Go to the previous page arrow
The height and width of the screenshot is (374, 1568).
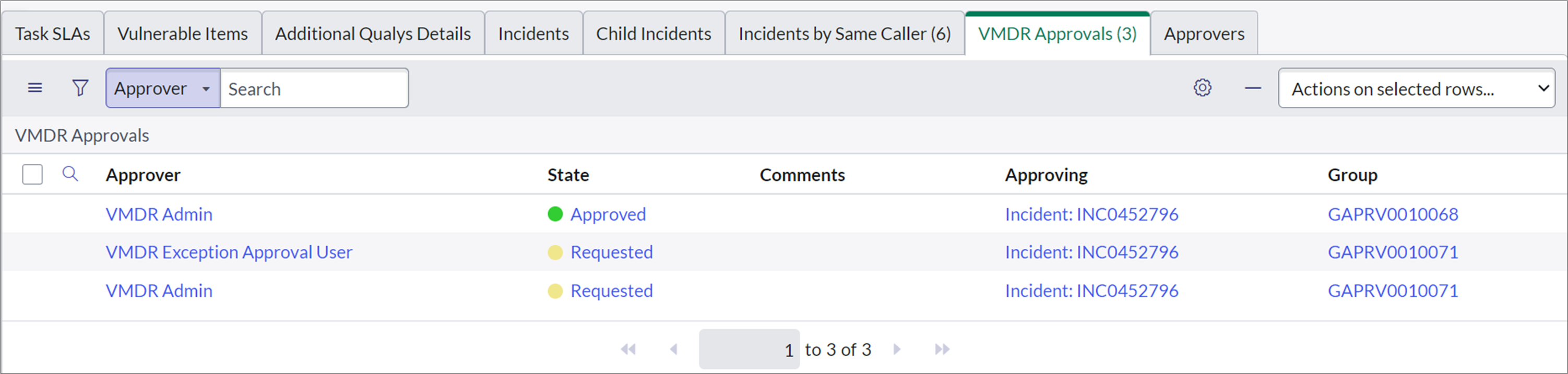pyautogui.click(x=674, y=349)
